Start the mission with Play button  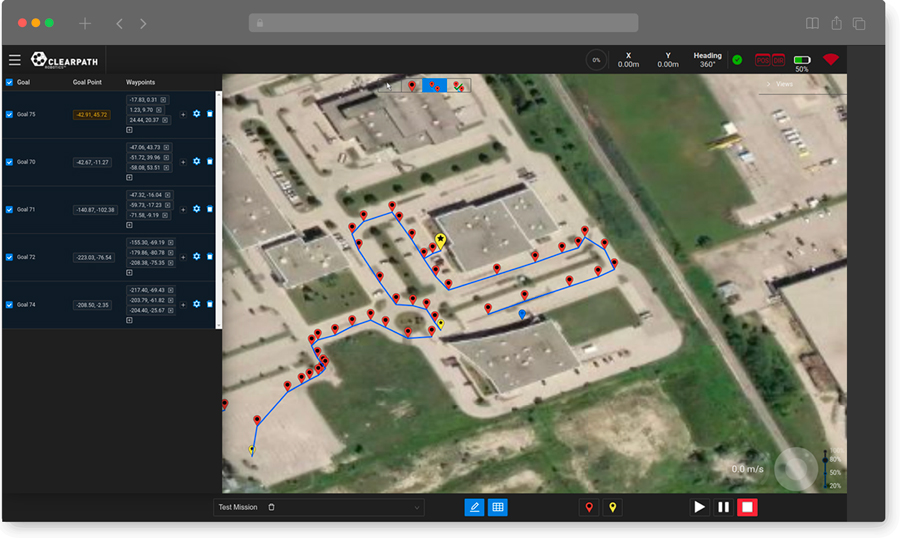click(x=699, y=507)
